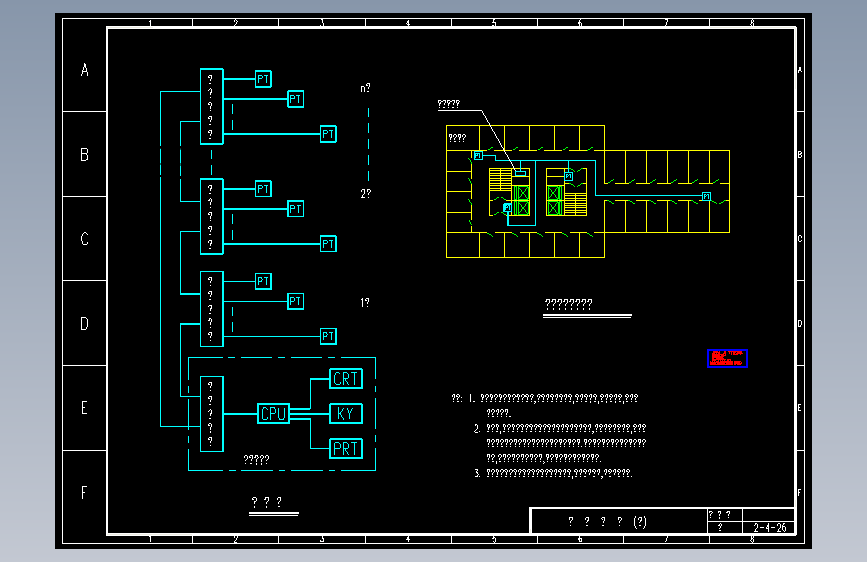Select the CRT block
The image size is (867, 562).
click(346, 378)
